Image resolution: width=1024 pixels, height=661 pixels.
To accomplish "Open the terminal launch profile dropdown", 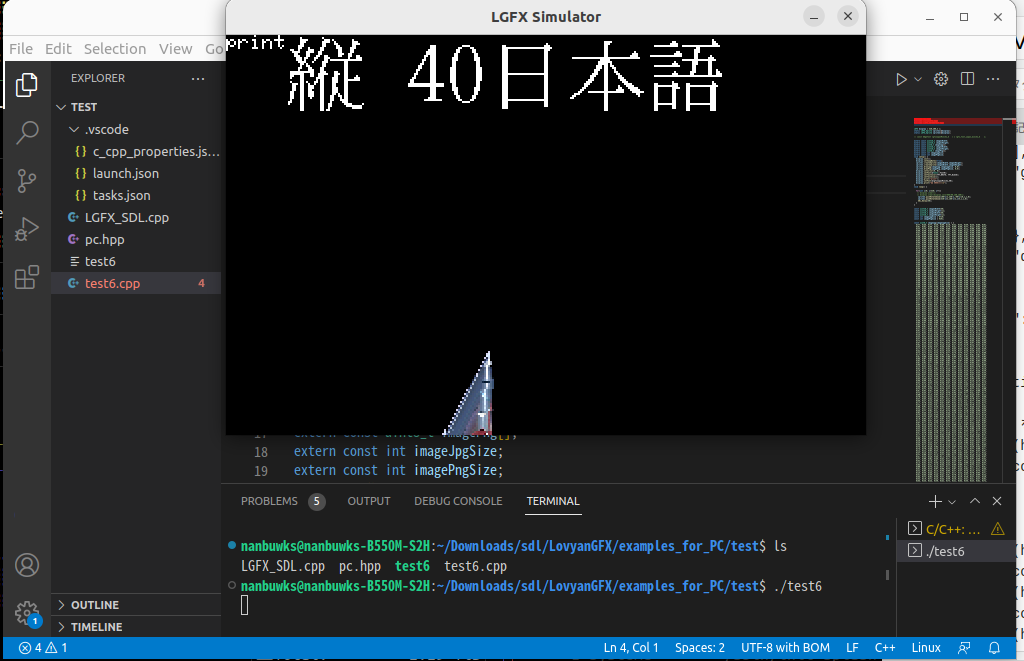I will 952,502.
